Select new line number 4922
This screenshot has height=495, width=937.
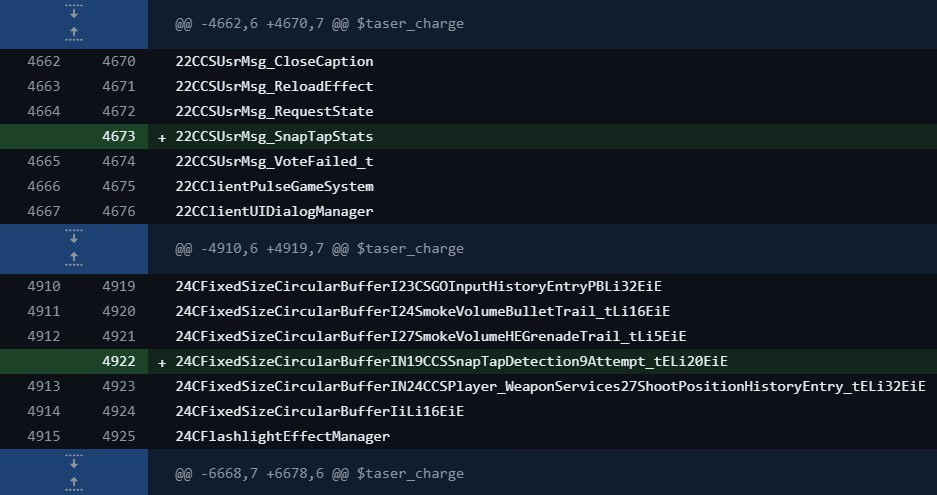click(119, 361)
